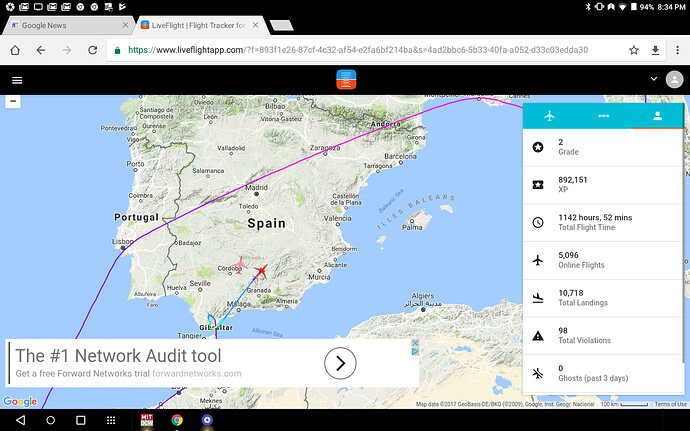690x431 pixels.
Task: Click the LiveFlight logo icon
Action: [x=346, y=80]
